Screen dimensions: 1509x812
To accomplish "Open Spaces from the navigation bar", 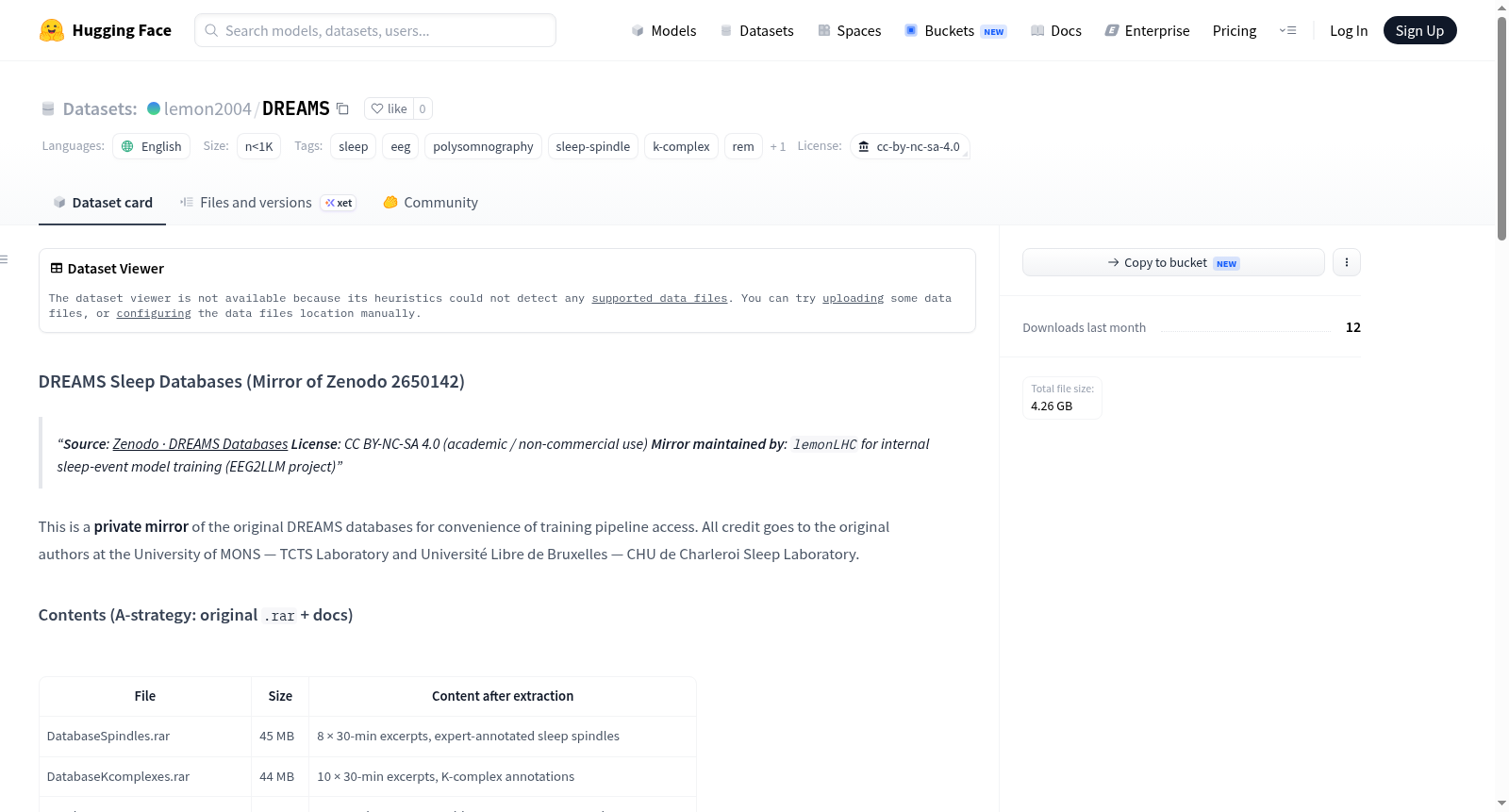I will tap(849, 30).
